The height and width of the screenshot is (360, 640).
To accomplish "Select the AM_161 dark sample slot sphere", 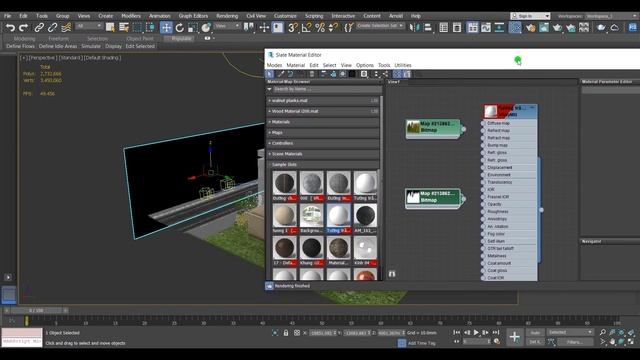I will 365,215.
